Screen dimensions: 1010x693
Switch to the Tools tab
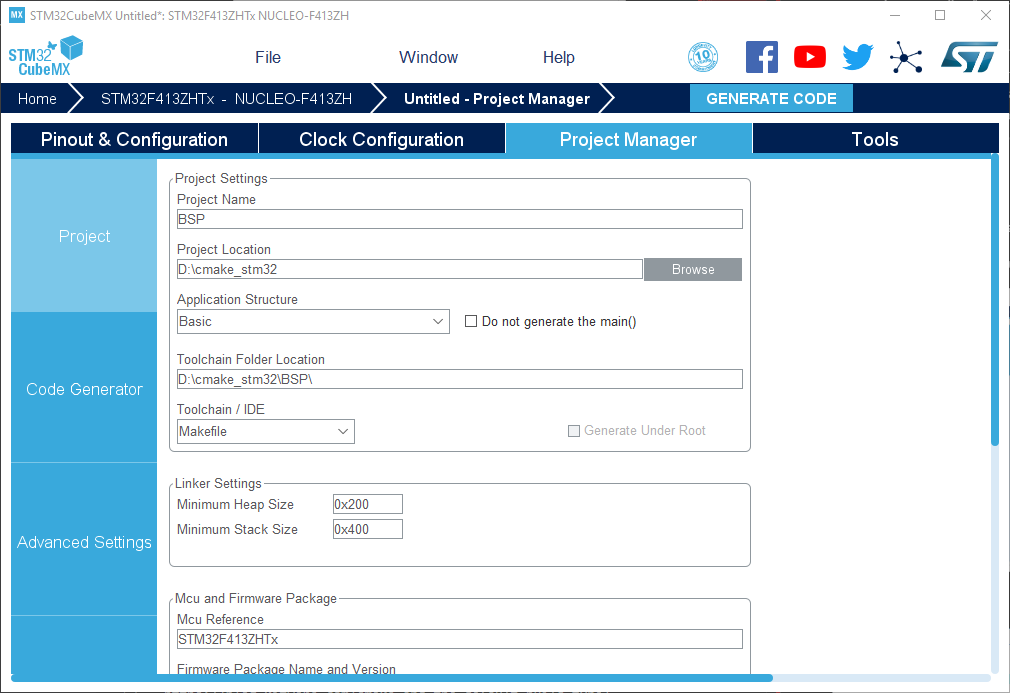875,139
